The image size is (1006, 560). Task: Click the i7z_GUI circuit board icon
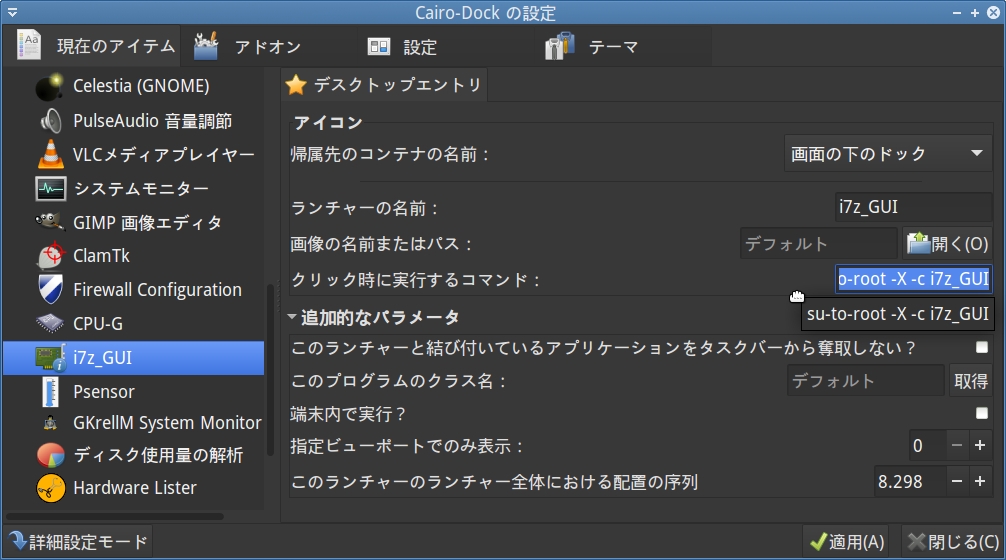point(50,358)
